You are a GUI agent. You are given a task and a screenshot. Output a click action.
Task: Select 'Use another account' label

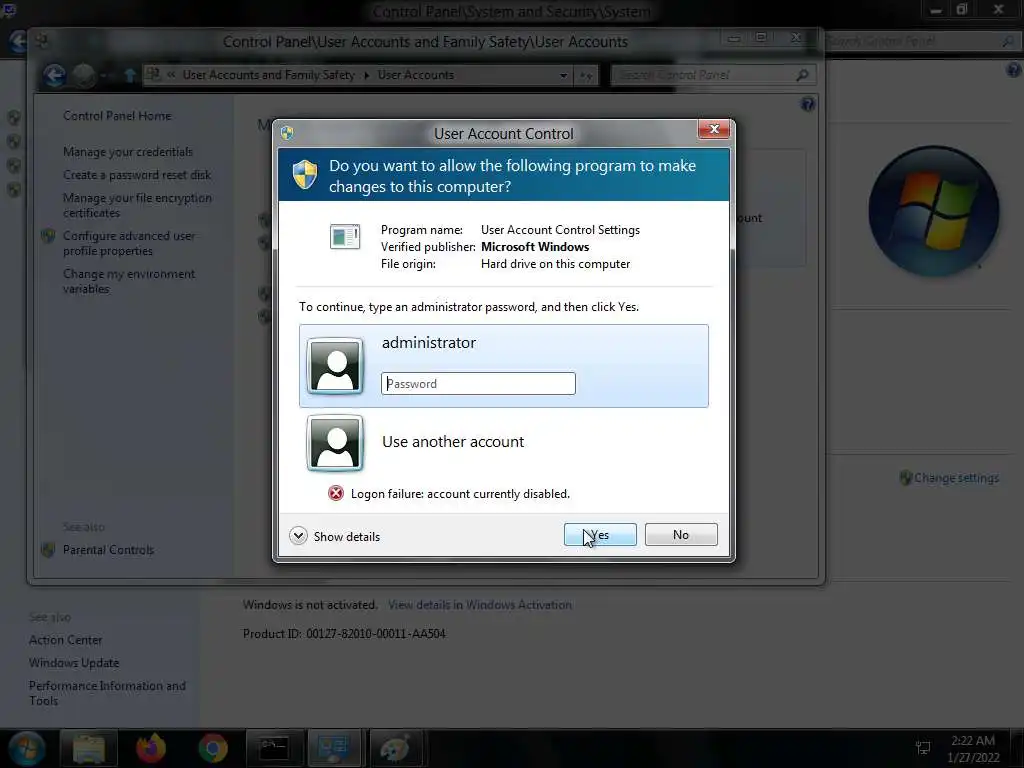453,441
